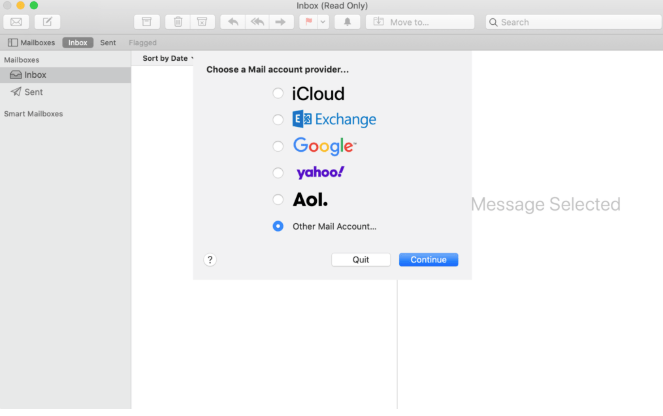The image size is (663, 416).
Task: Select Other Mail Account radio button
Action: (x=278, y=226)
